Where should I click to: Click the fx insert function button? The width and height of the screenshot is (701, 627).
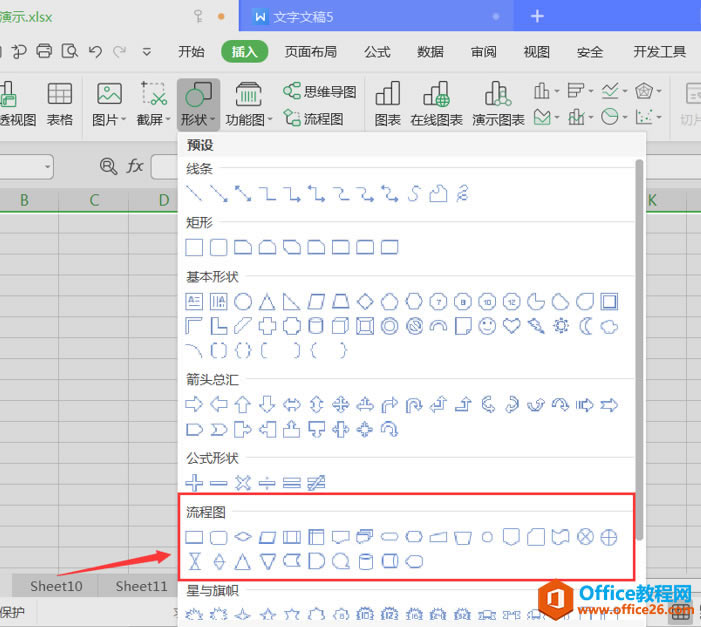click(135, 166)
